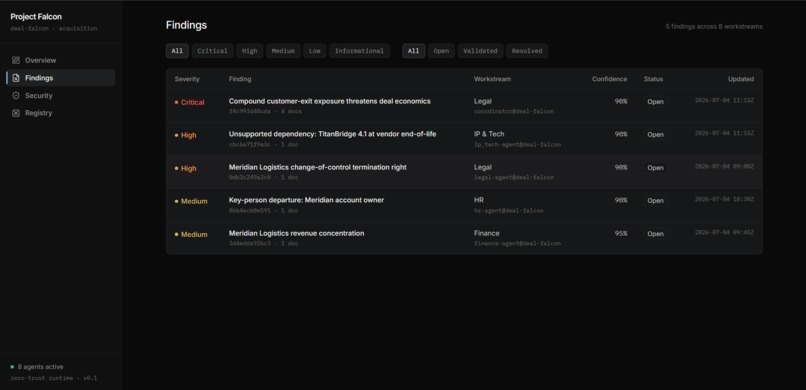Click the 2026-07-04 09:00Z updated timestamp
806x390 pixels.
724,166
